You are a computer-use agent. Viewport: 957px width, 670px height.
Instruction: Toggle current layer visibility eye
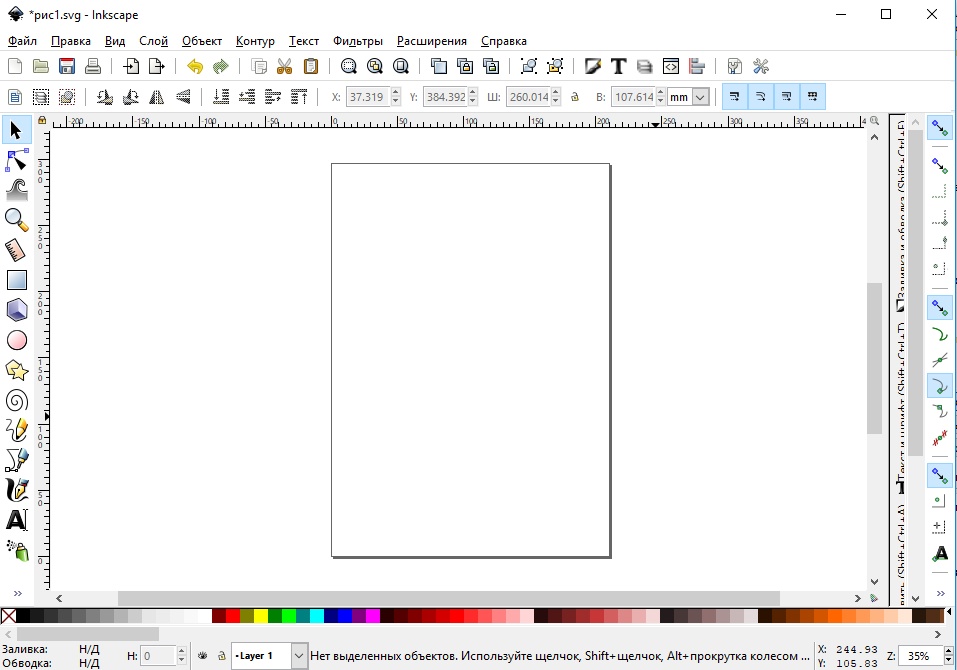click(203, 656)
